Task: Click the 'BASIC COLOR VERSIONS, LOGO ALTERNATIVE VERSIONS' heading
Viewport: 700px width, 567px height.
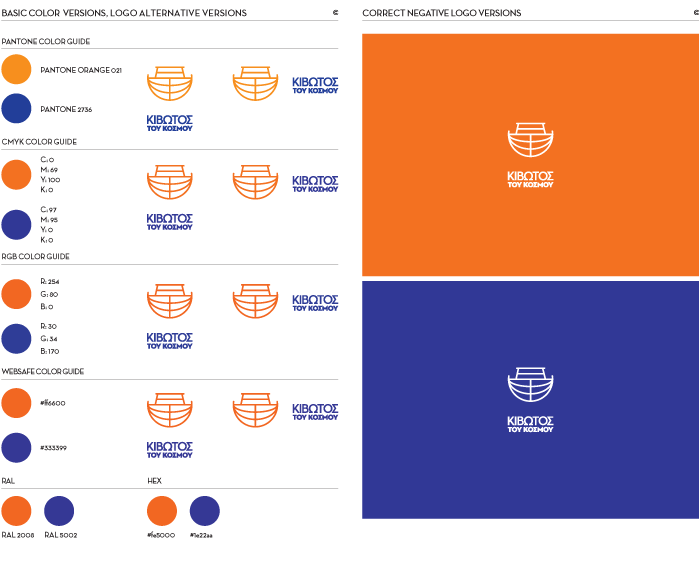Action: click(x=124, y=13)
